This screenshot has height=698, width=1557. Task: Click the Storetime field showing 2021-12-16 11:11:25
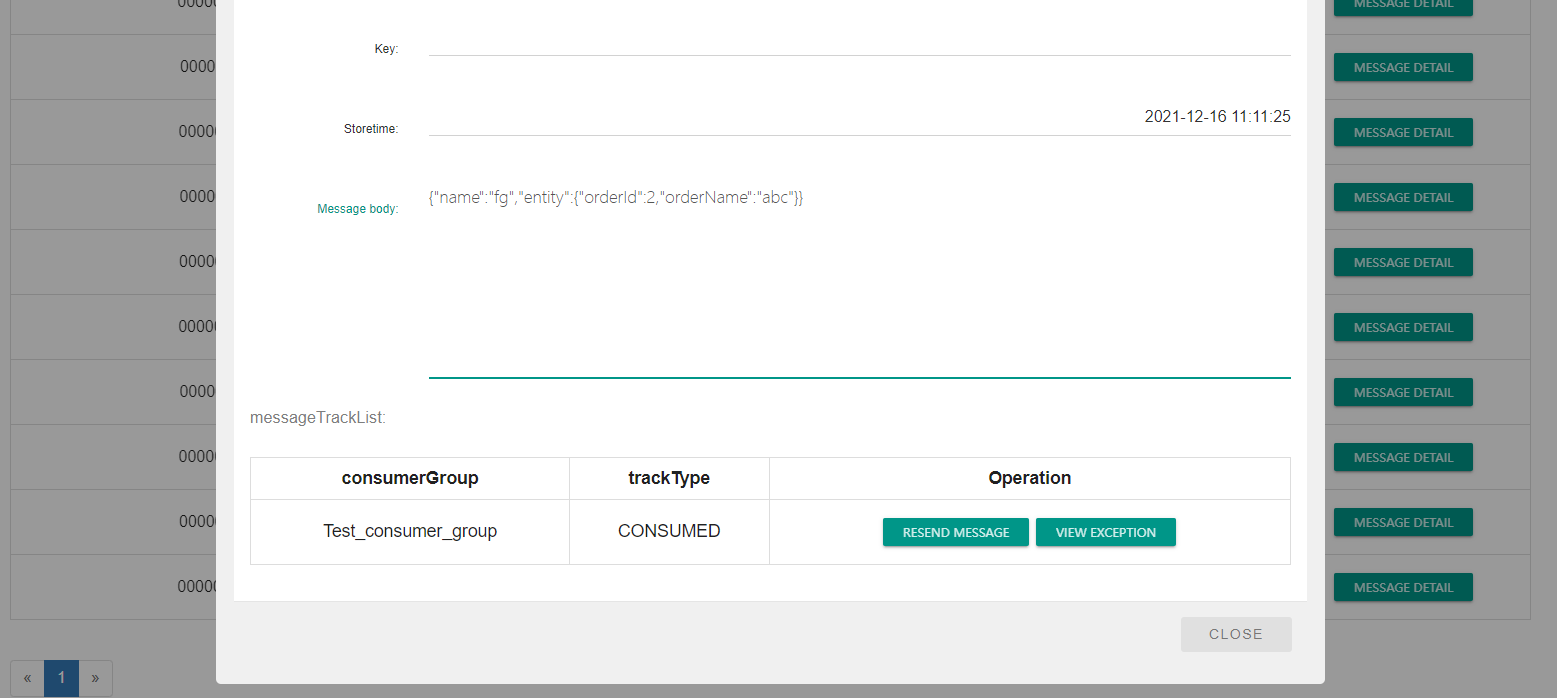(859, 118)
